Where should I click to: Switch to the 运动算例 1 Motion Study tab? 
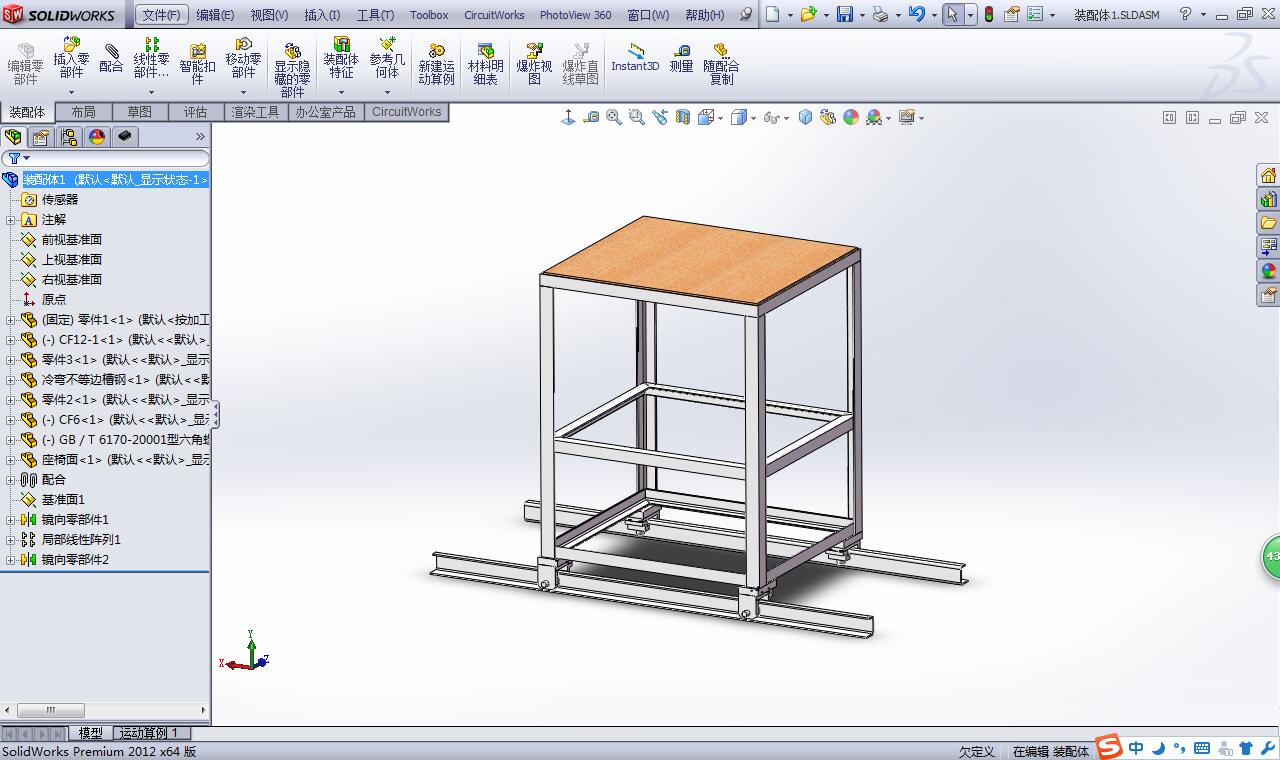point(149,733)
